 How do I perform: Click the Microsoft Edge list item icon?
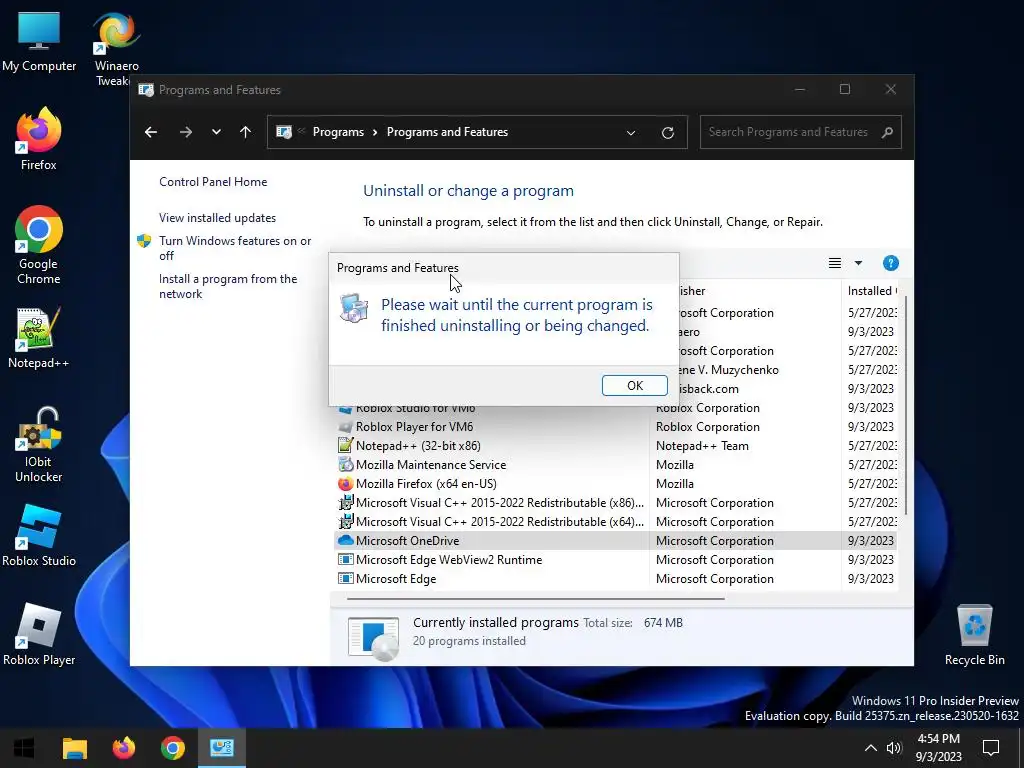[345, 579]
